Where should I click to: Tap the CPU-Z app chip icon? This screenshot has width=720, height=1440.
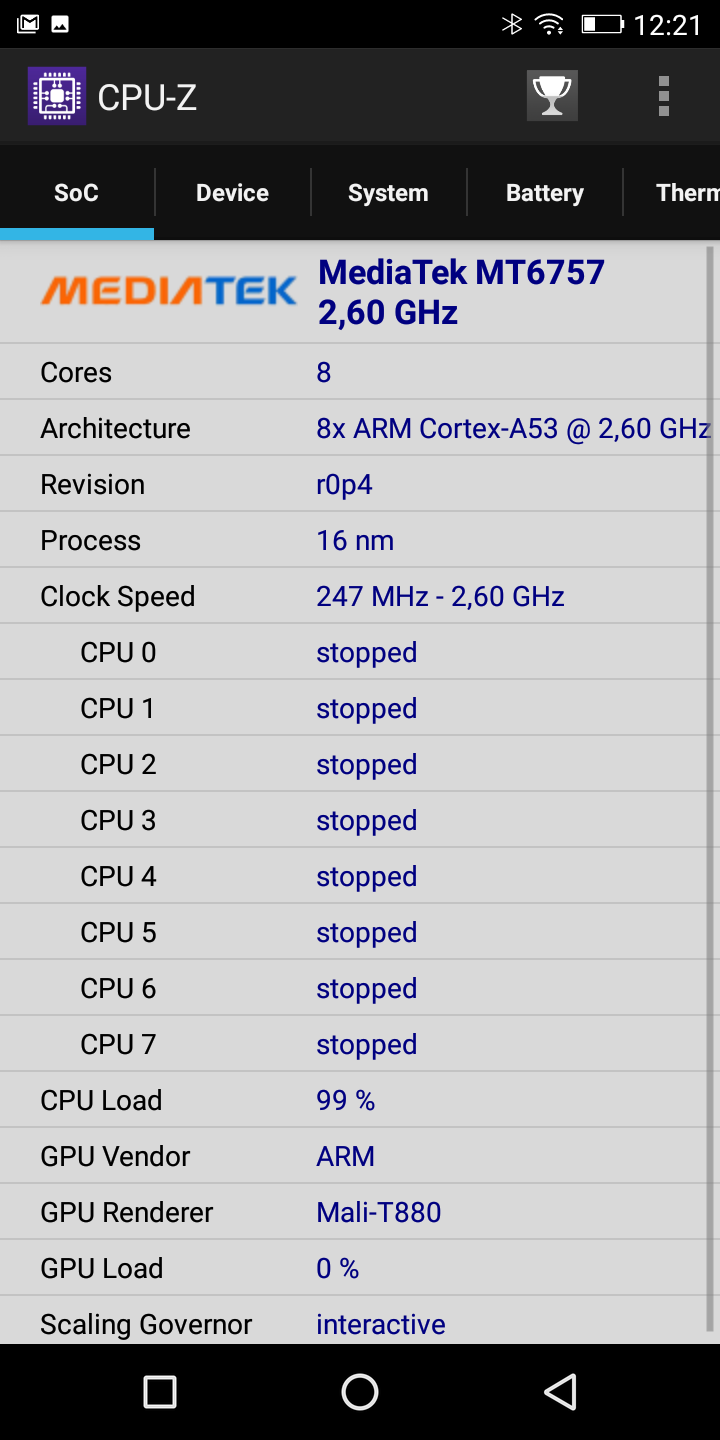coord(57,97)
